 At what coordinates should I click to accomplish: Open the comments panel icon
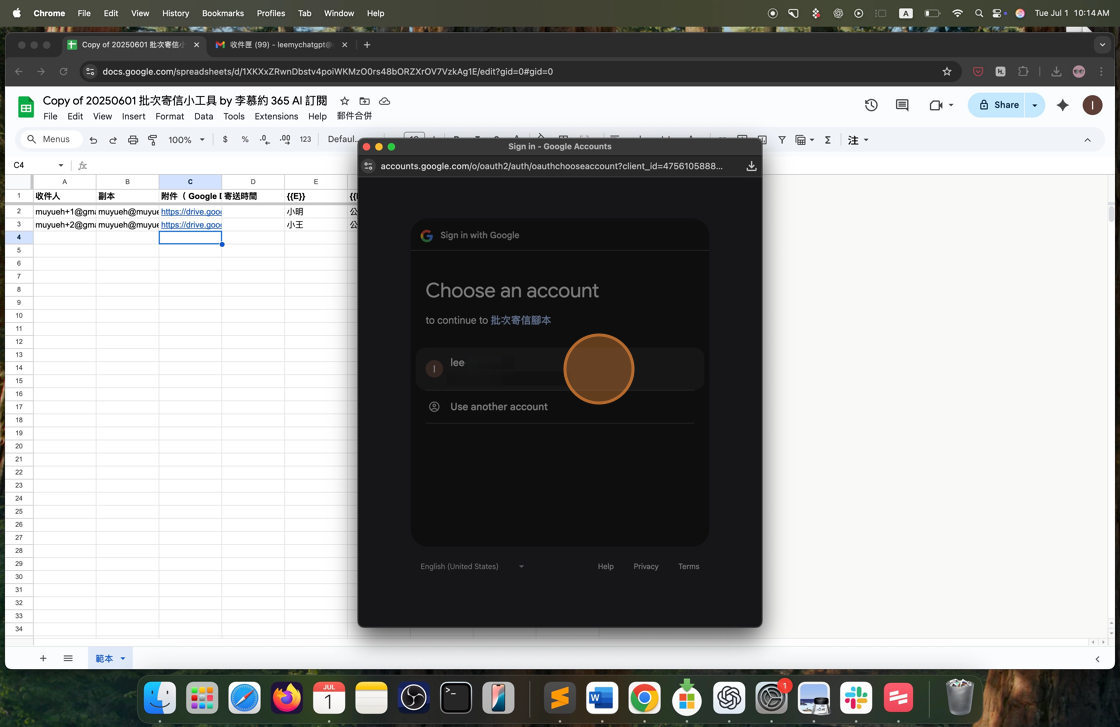[902, 105]
